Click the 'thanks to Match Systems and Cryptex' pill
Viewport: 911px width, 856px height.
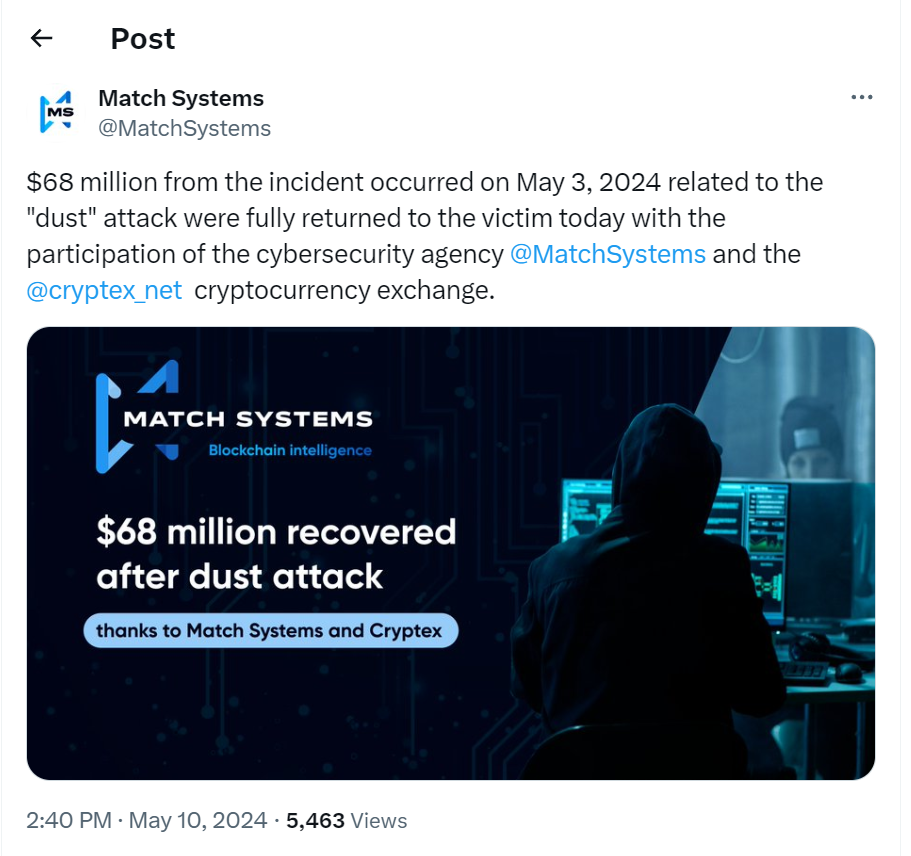coord(270,631)
